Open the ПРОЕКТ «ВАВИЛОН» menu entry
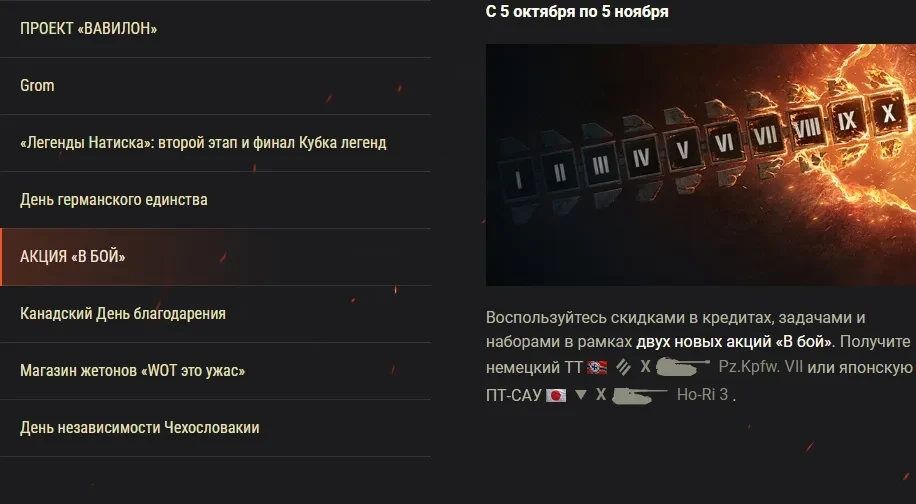This screenshot has width=916, height=504. pos(215,29)
